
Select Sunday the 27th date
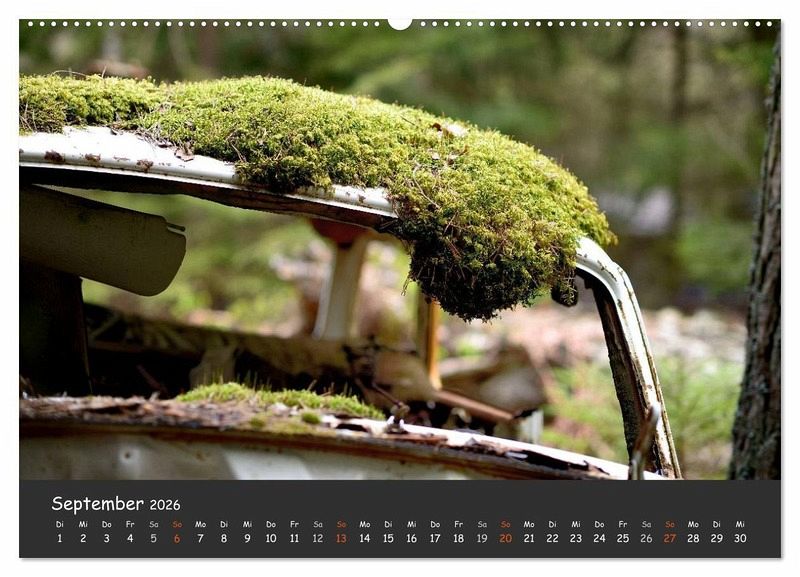tap(669, 538)
